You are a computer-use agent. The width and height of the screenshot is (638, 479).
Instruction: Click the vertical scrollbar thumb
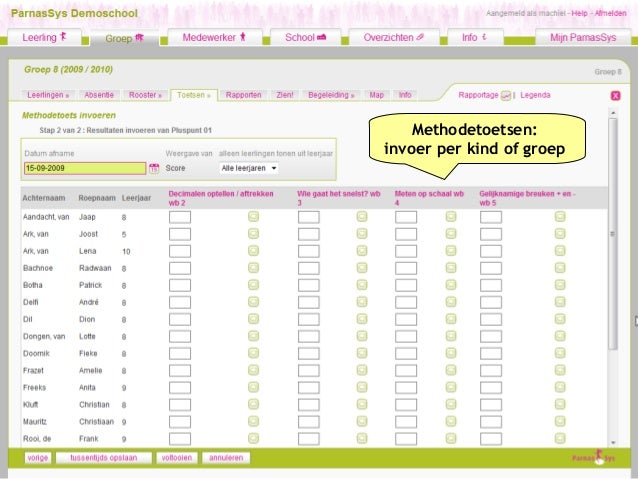(613, 234)
